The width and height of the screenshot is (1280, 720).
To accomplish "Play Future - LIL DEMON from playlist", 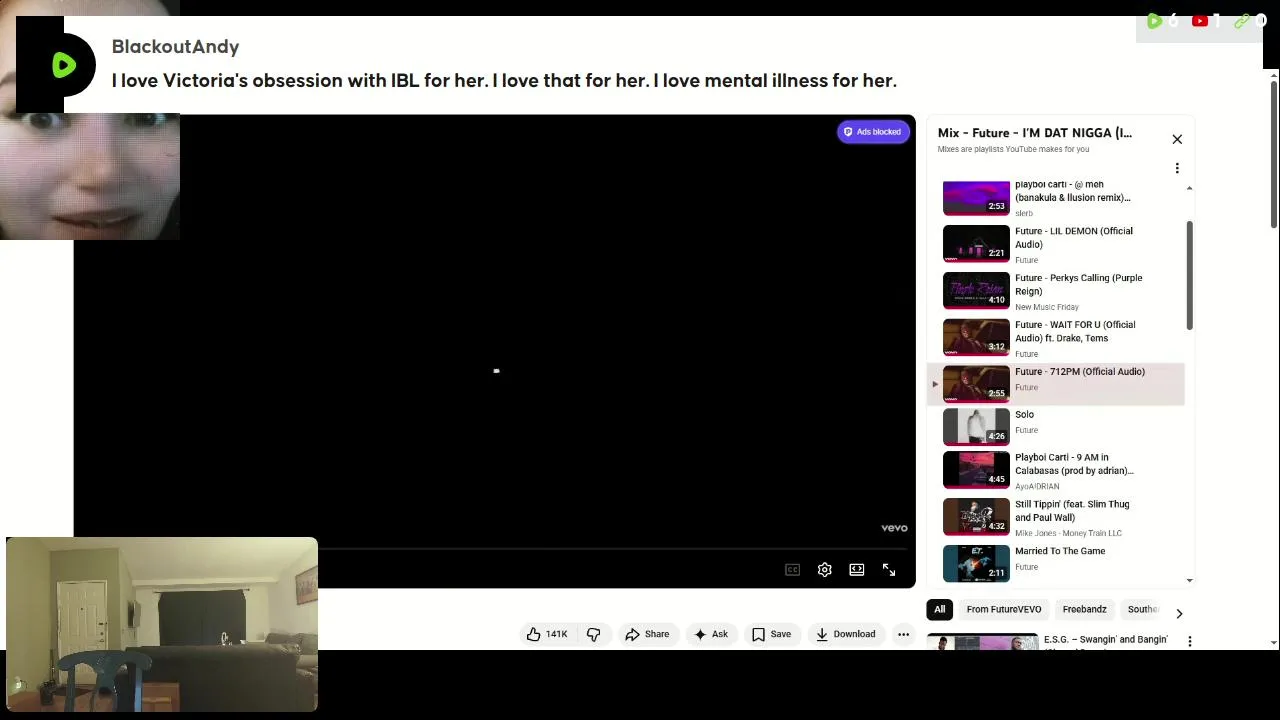I will (x=1055, y=244).
